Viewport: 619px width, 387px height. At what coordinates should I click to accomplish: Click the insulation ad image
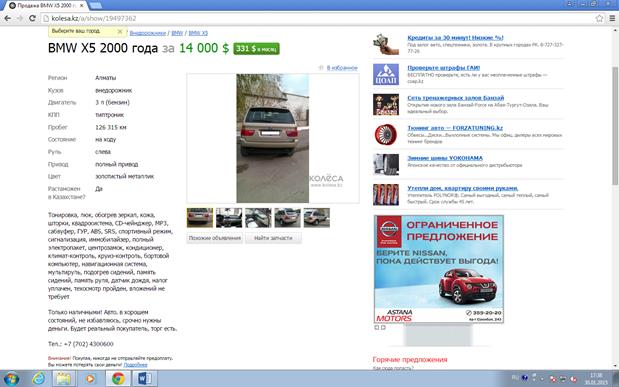pos(386,195)
